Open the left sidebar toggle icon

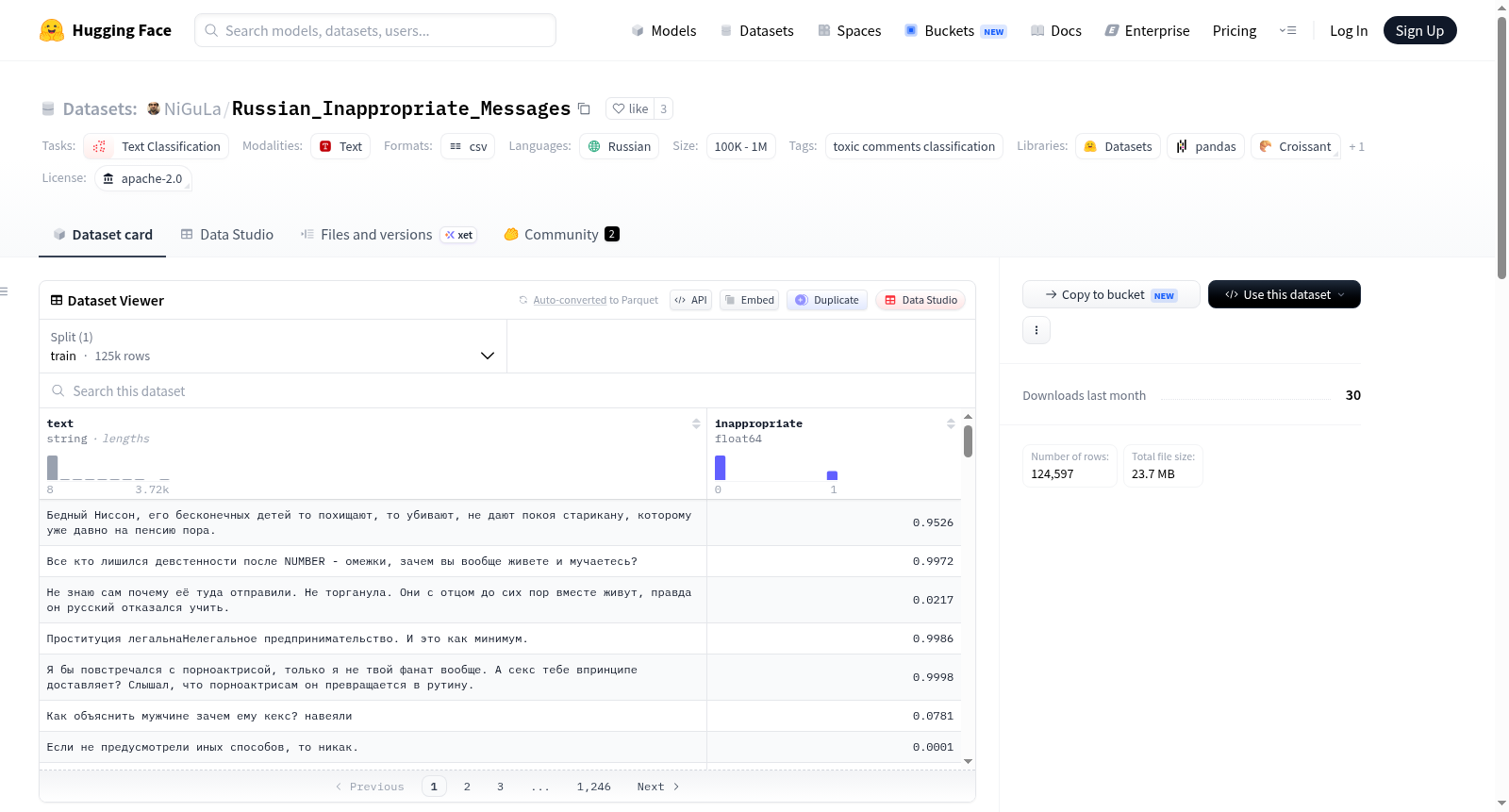coord(5,291)
